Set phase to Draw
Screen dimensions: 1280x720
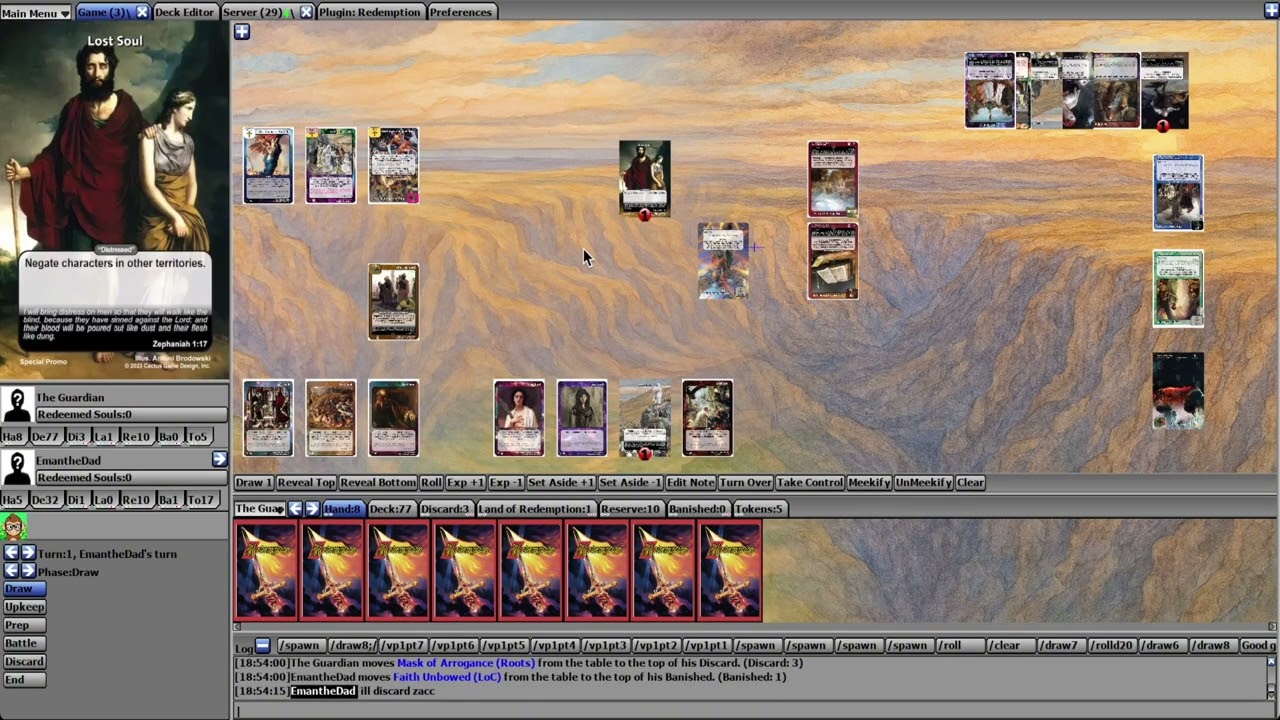coord(24,589)
